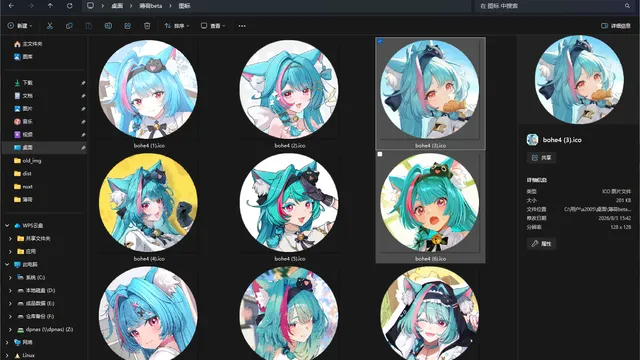Go up one folder level arrow

click(x=50, y=6)
